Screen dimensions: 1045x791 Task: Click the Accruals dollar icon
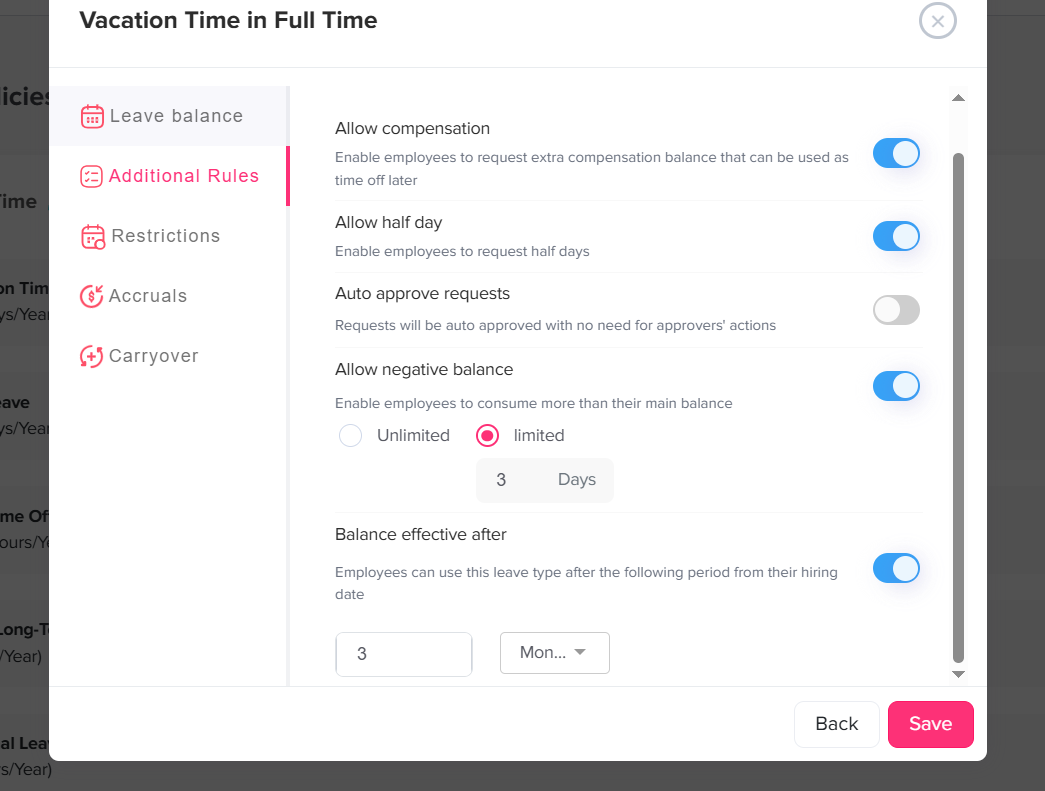(91, 296)
